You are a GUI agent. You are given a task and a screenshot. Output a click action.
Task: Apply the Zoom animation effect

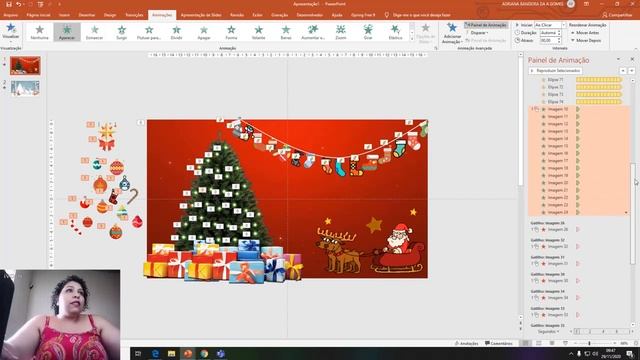340,32
